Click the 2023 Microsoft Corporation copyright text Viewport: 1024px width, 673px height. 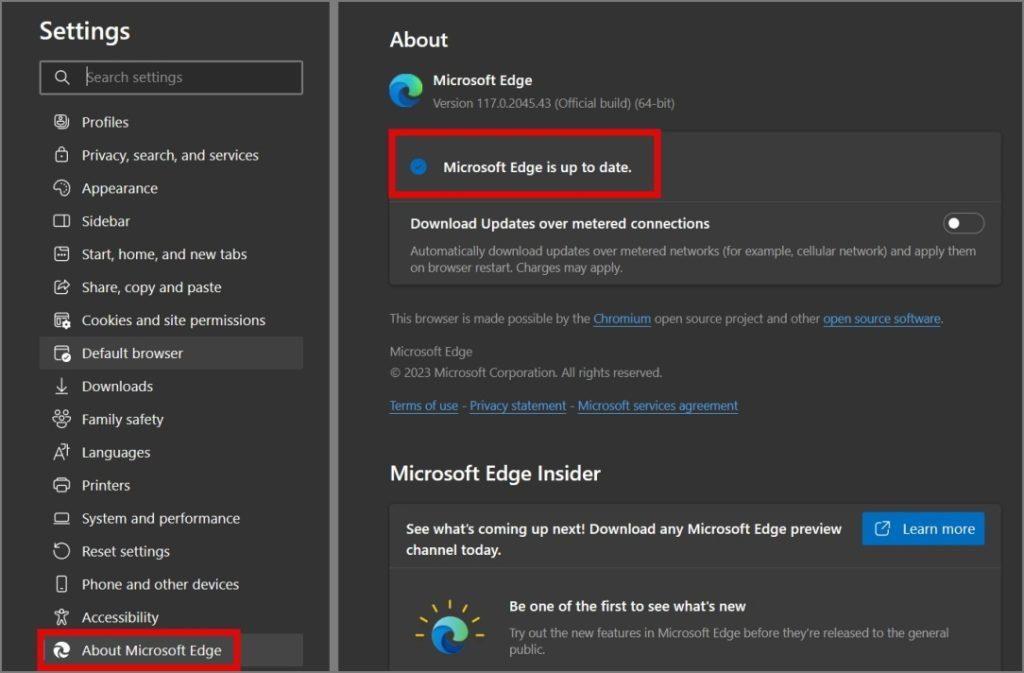point(526,373)
